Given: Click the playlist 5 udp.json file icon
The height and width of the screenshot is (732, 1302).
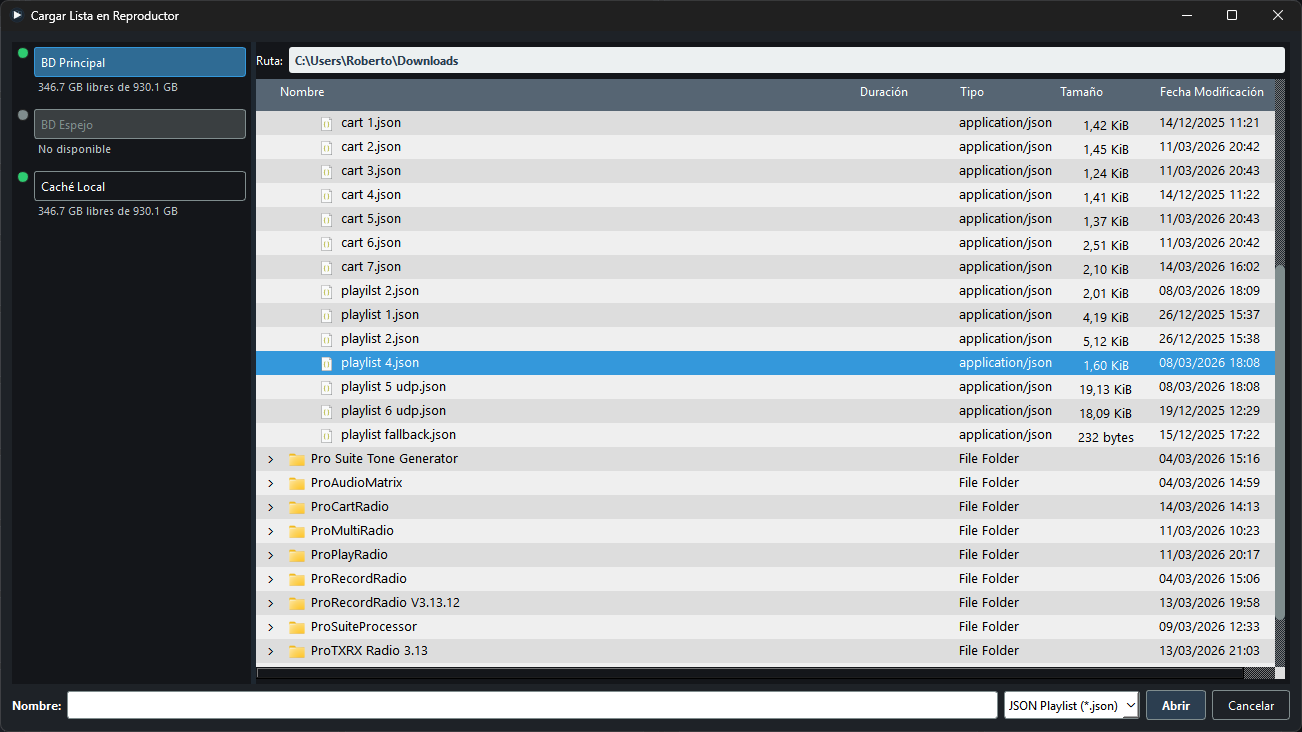Looking at the screenshot, I should pyautogui.click(x=326, y=387).
